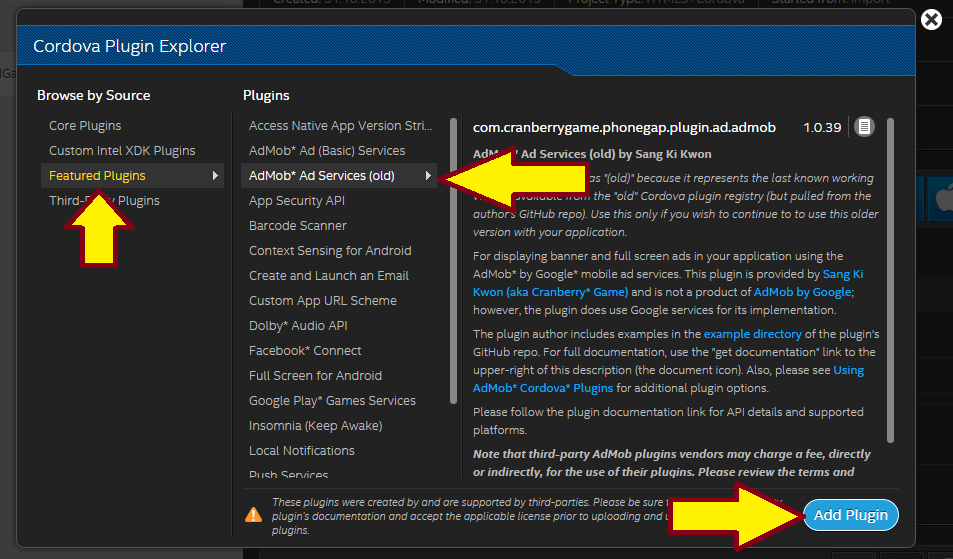Expand the Featured Plugins arrow

pyautogui.click(x=215, y=176)
